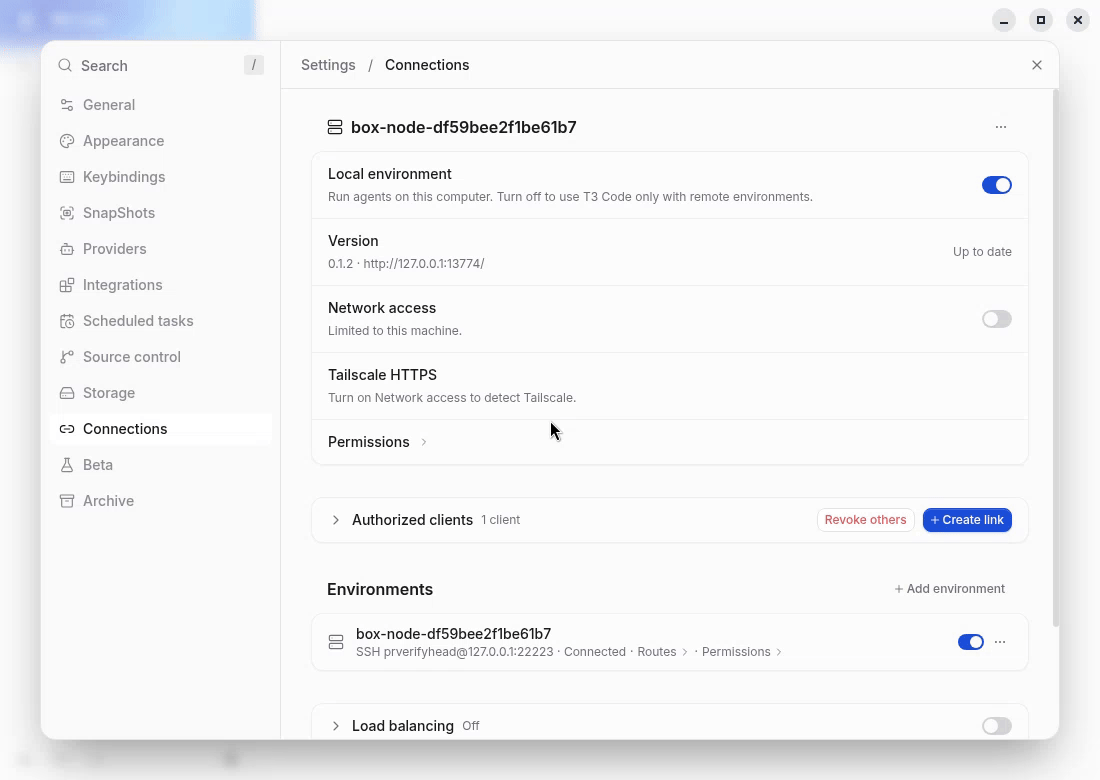Viewport: 1100px width, 780px height.
Task: Click the 0.1.2 http://127.0.0.1:13774/ version text
Action: click(406, 264)
